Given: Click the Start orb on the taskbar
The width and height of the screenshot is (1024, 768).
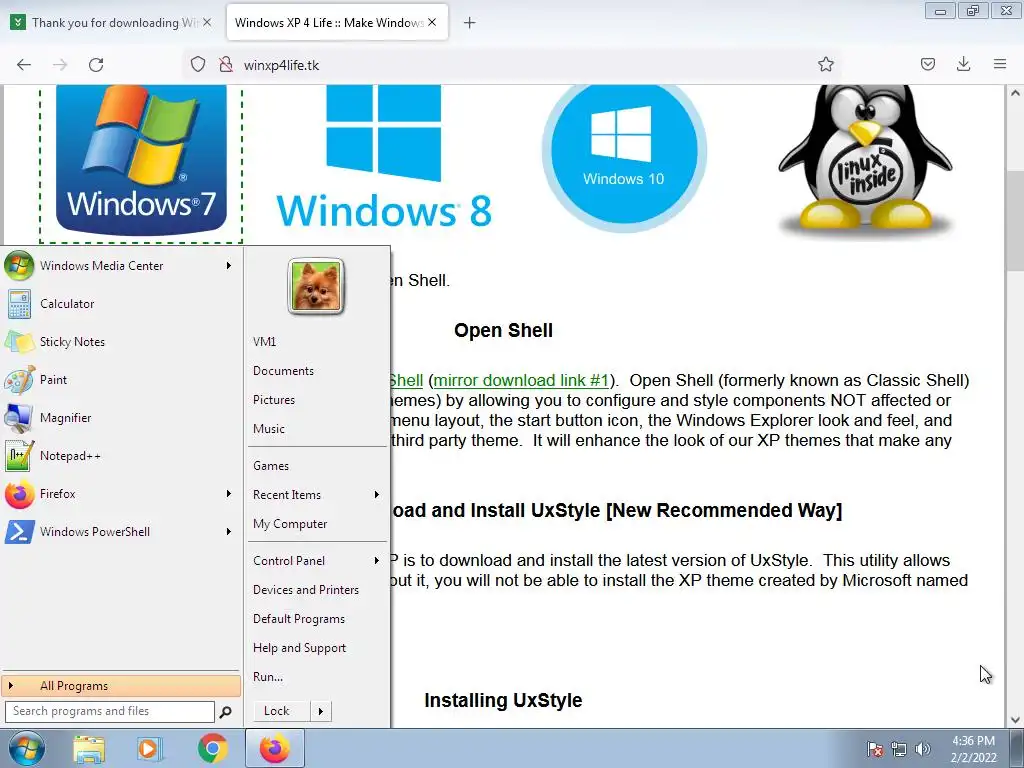Looking at the screenshot, I should (27, 748).
